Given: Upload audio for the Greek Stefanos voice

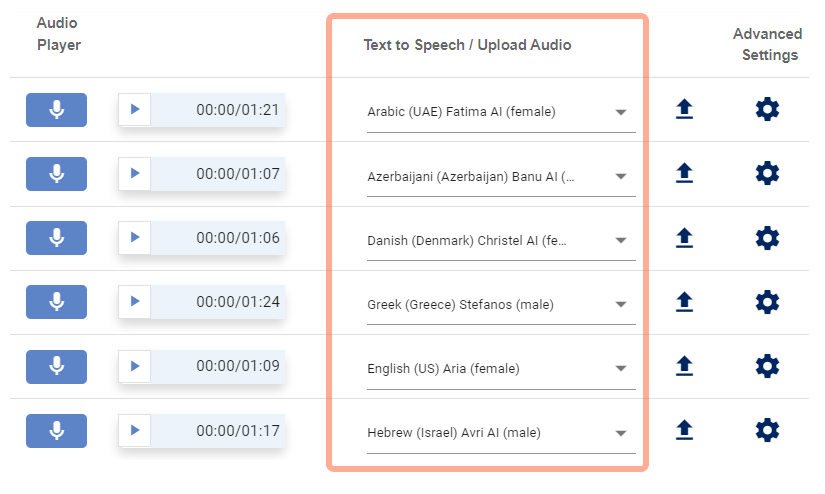Looking at the screenshot, I should [684, 302].
